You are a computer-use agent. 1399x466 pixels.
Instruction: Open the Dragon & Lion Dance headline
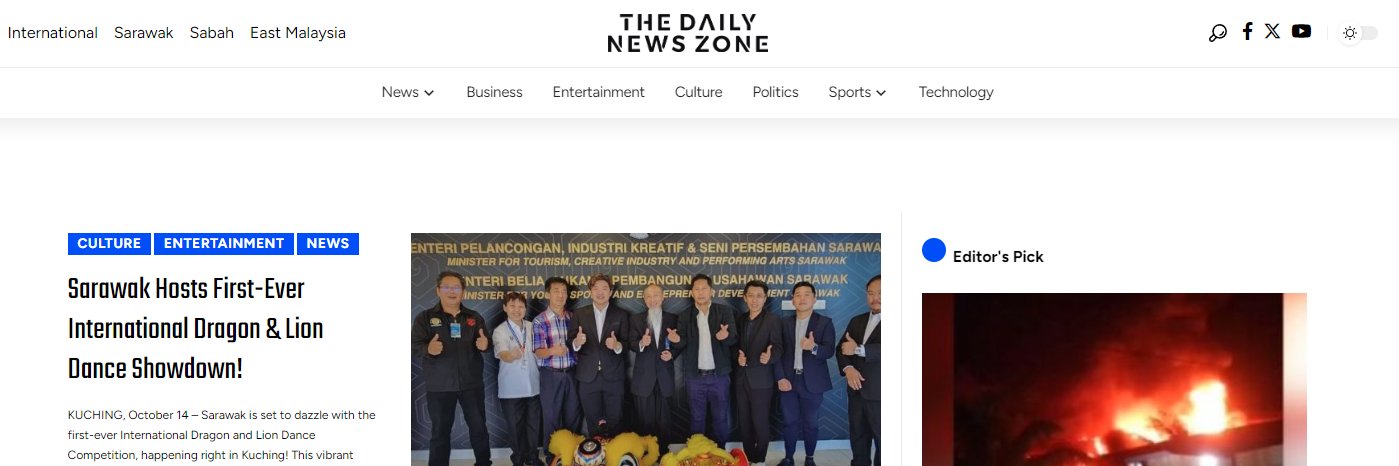196,329
